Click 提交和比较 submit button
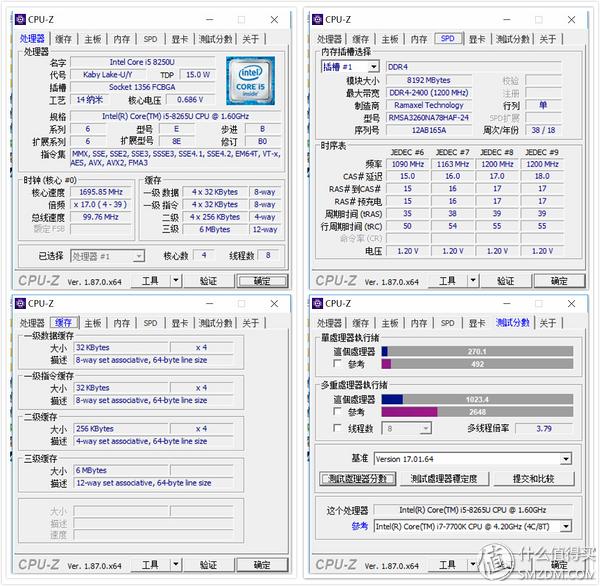This screenshot has width=600, height=586. [x=534, y=478]
